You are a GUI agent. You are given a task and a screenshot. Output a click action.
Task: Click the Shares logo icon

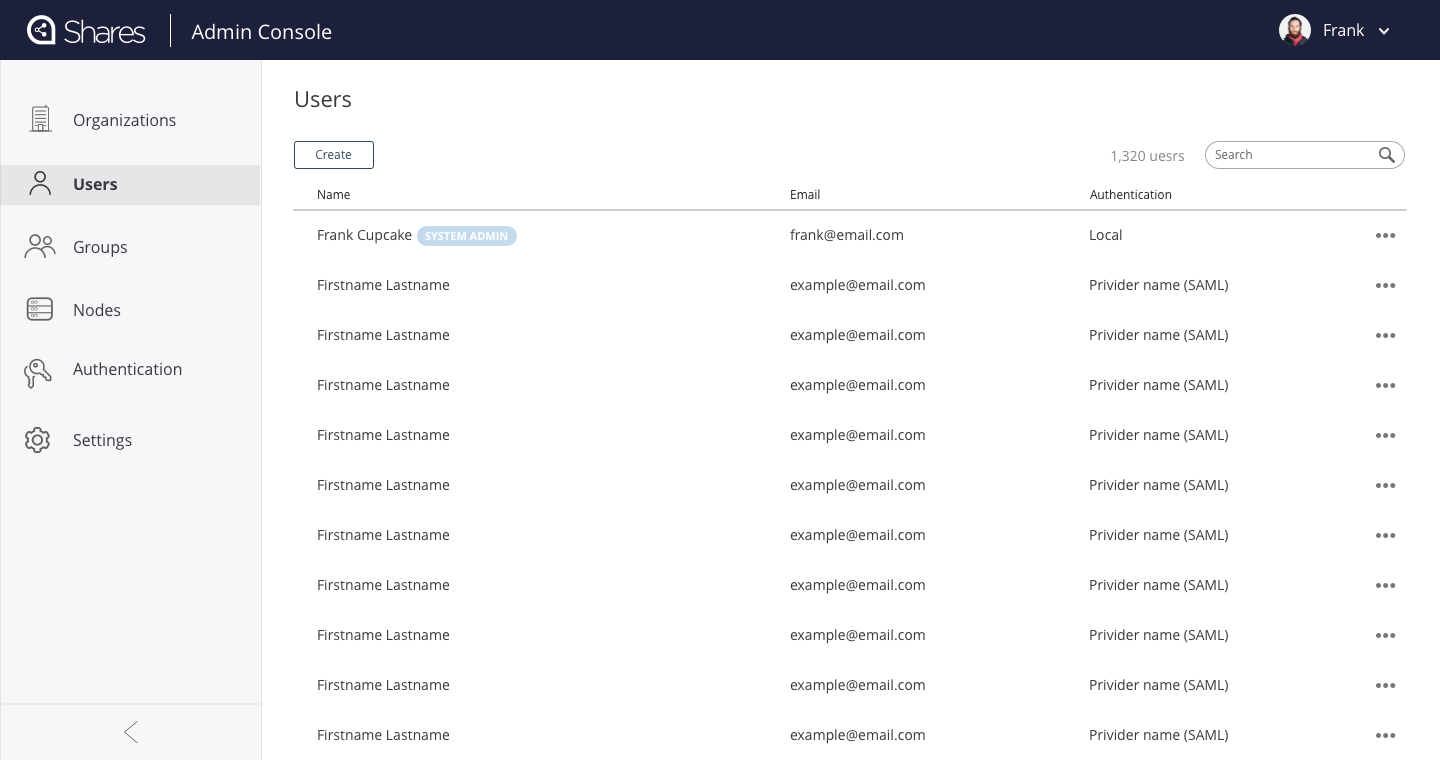pos(41,30)
